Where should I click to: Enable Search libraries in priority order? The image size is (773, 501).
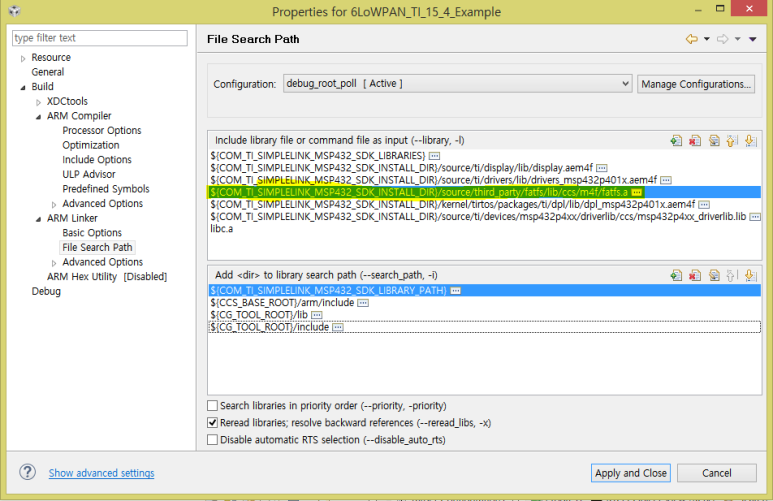click(x=212, y=406)
